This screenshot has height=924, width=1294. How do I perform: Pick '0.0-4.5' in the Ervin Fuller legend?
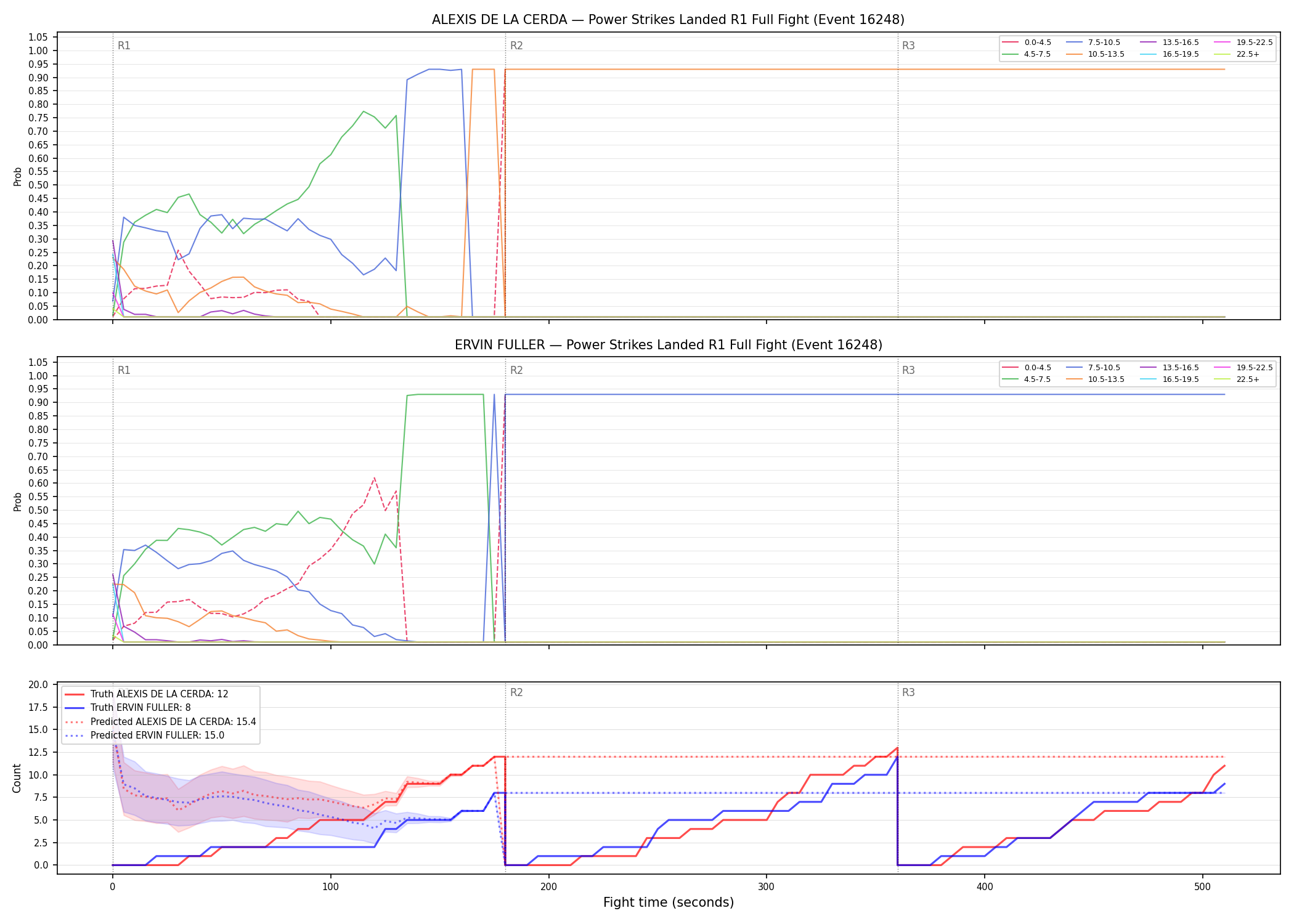click(1027, 368)
